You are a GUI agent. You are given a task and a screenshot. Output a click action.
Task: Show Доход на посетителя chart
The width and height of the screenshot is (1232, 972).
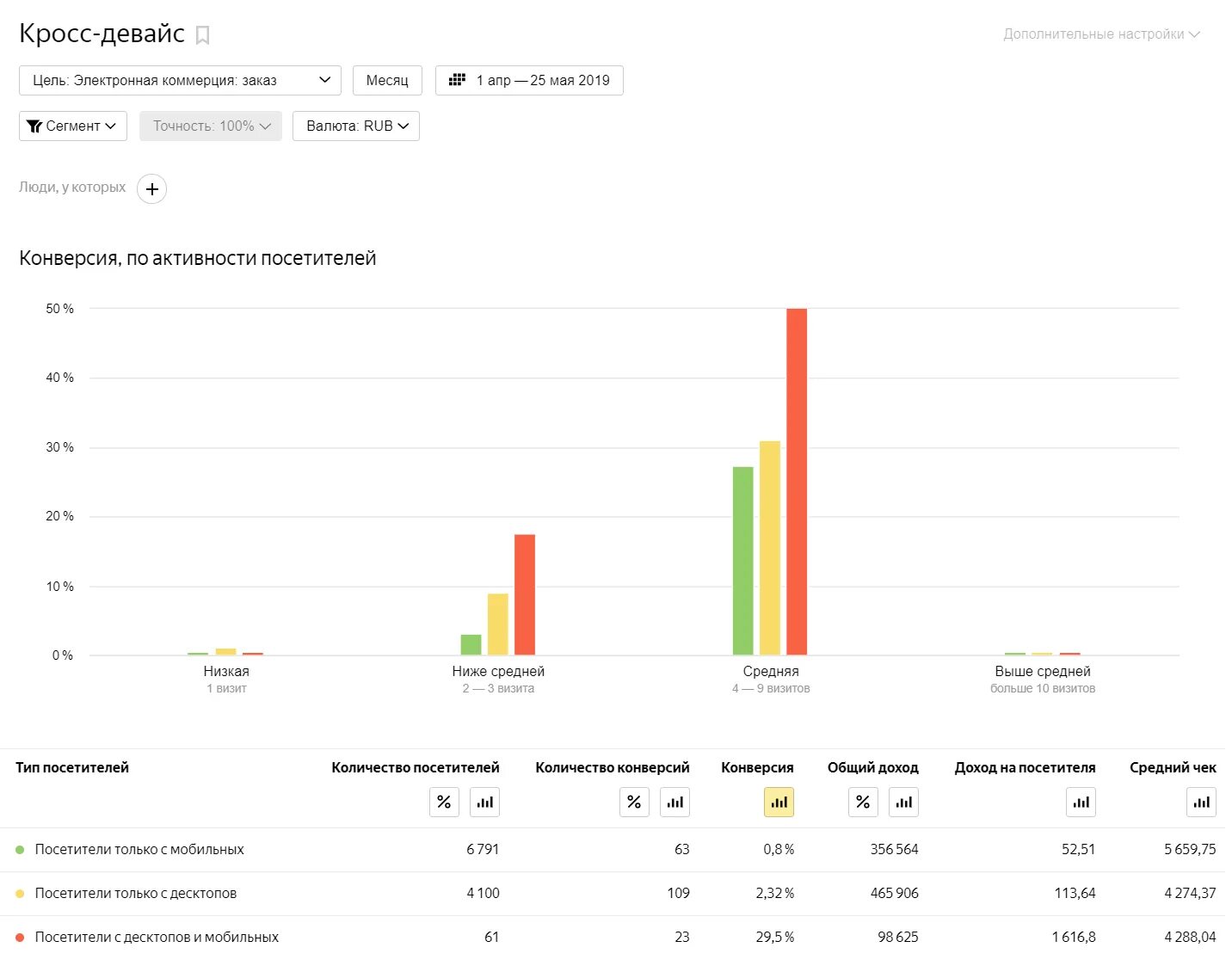(1081, 802)
